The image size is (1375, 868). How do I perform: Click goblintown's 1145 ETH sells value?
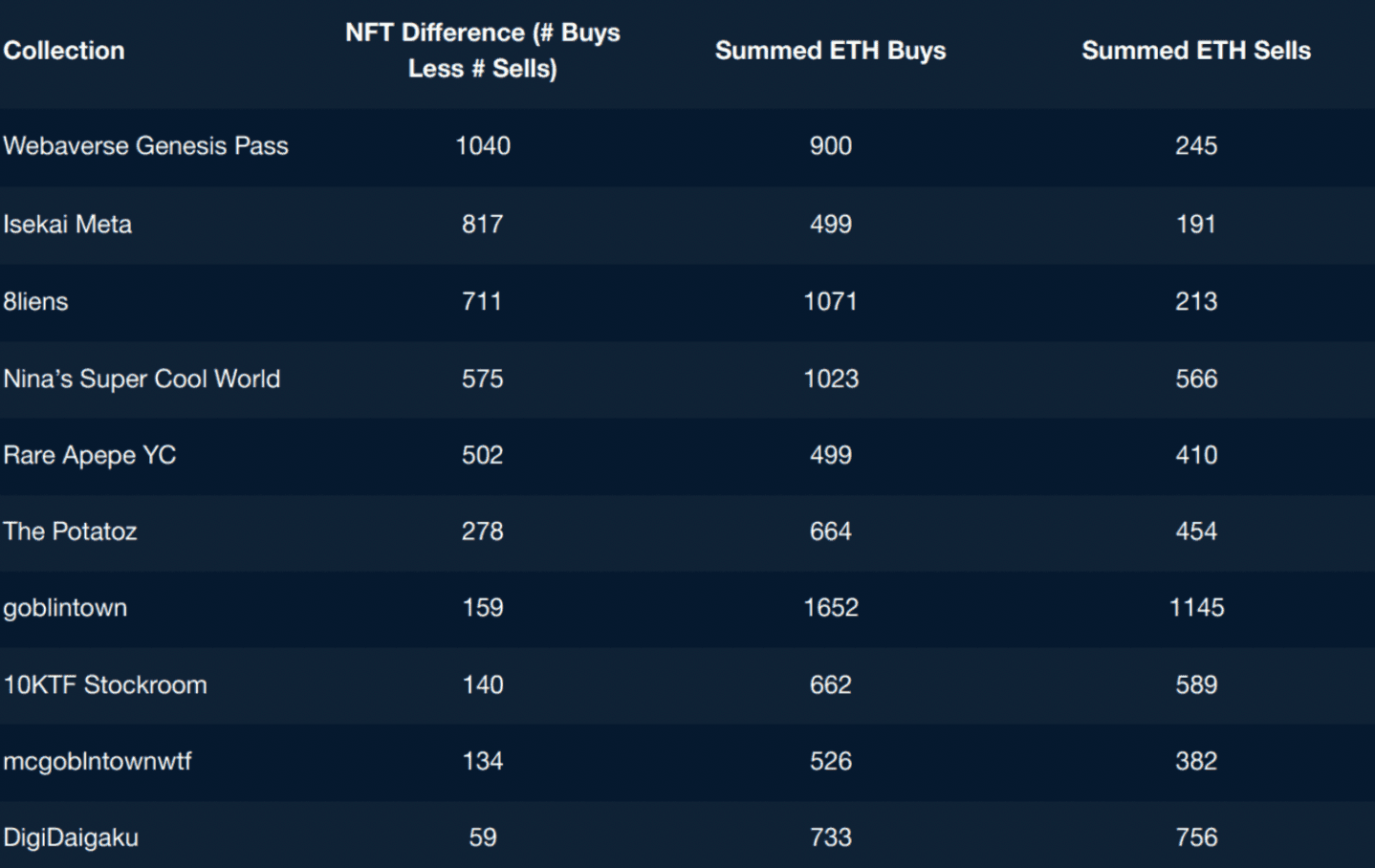tap(1196, 608)
